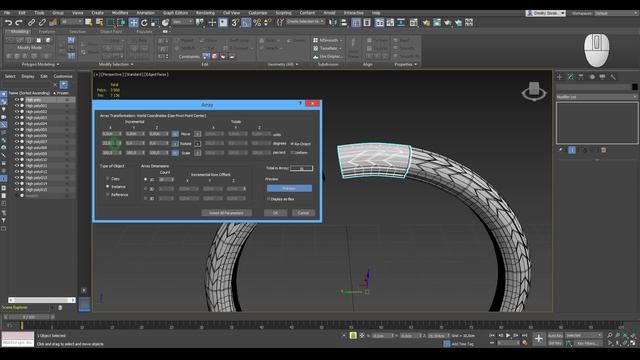Viewport: 640px width, 360px height.
Task: Click the Rotate incremental X field
Action: [x=111, y=143]
